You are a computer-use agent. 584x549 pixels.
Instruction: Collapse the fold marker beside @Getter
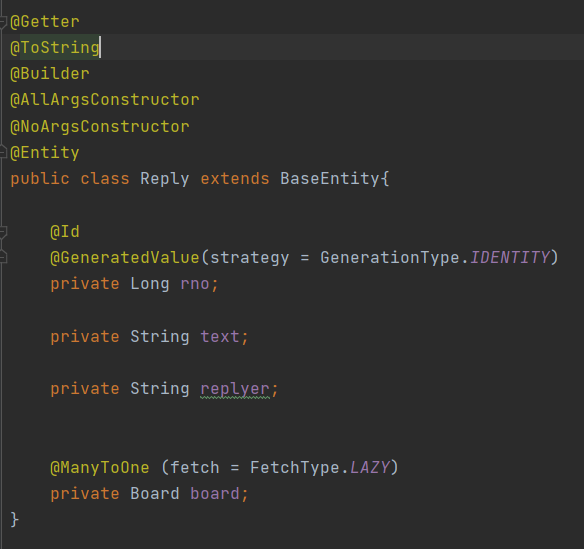click(3, 22)
